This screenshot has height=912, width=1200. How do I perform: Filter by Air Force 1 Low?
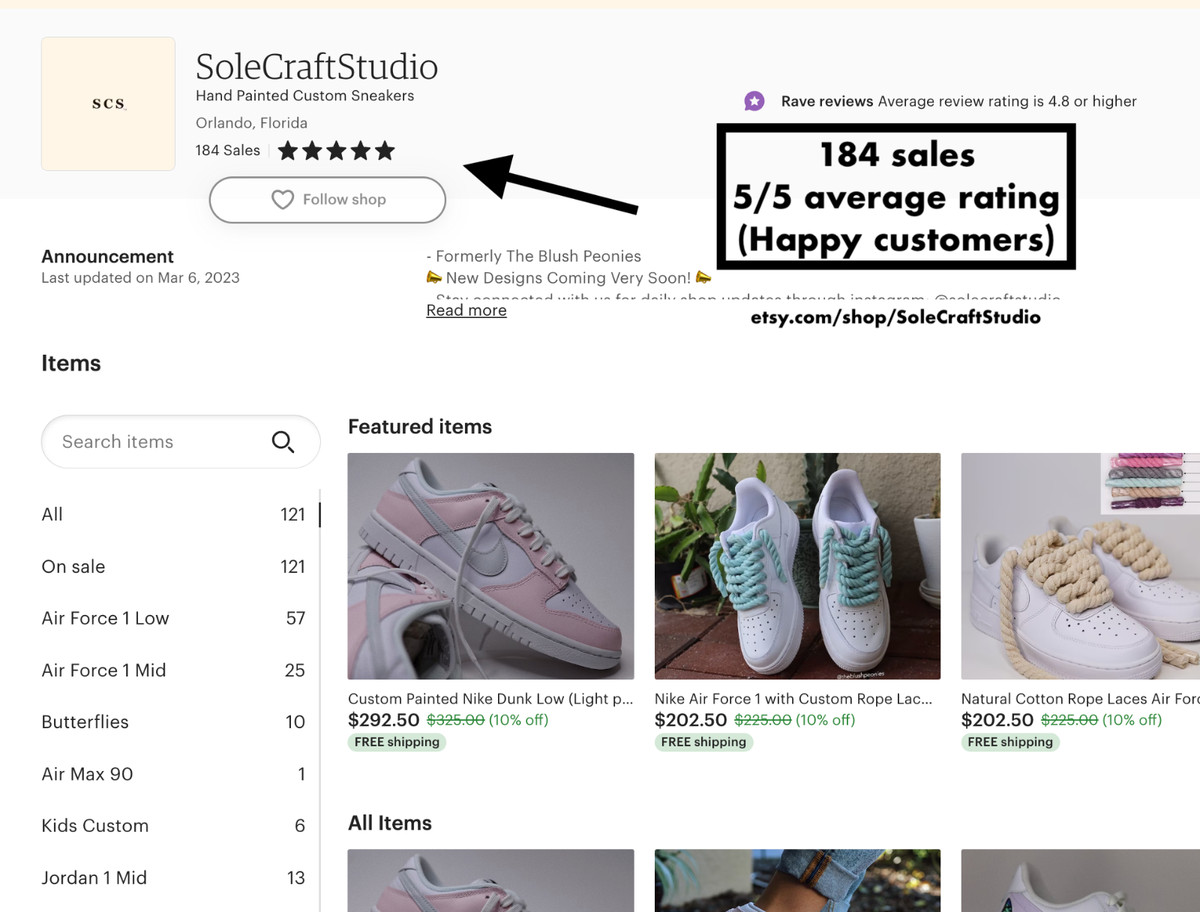click(x=105, y=619)
